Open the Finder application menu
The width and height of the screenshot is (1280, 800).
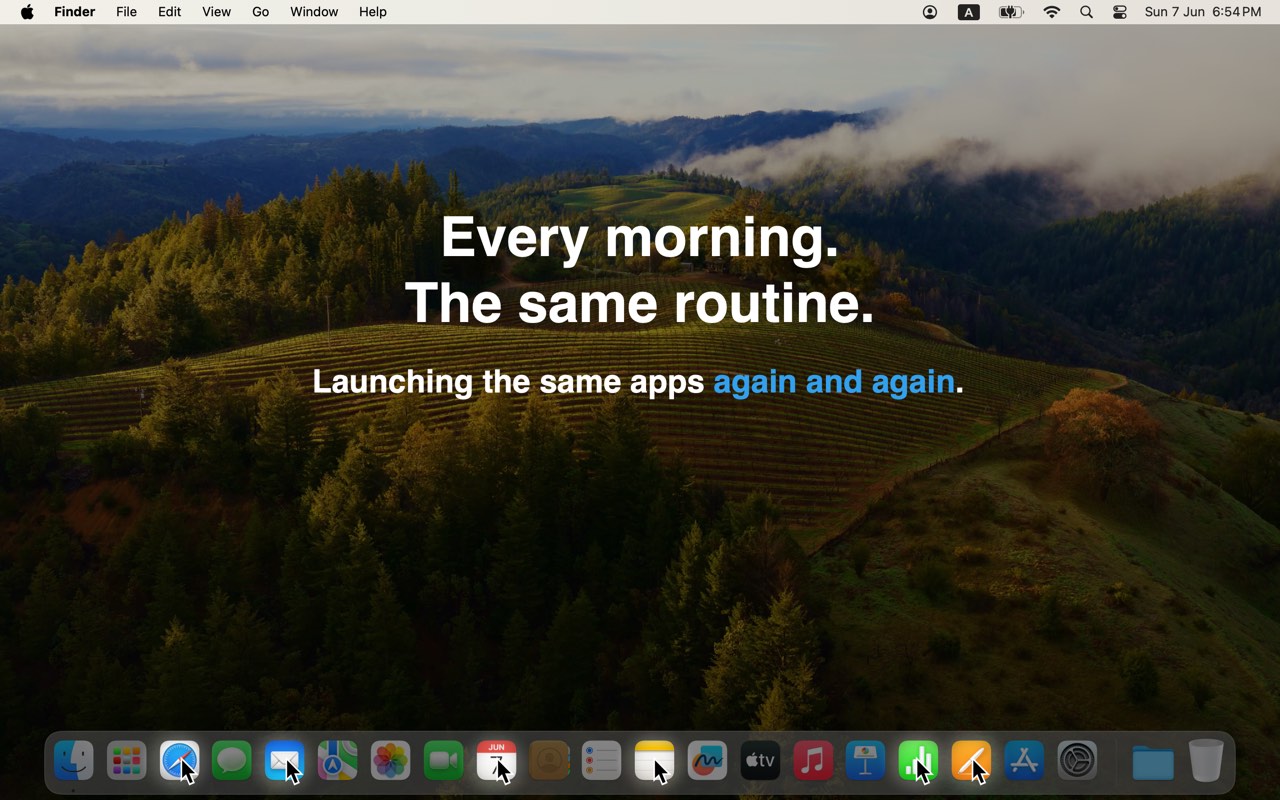pos(74,12)
